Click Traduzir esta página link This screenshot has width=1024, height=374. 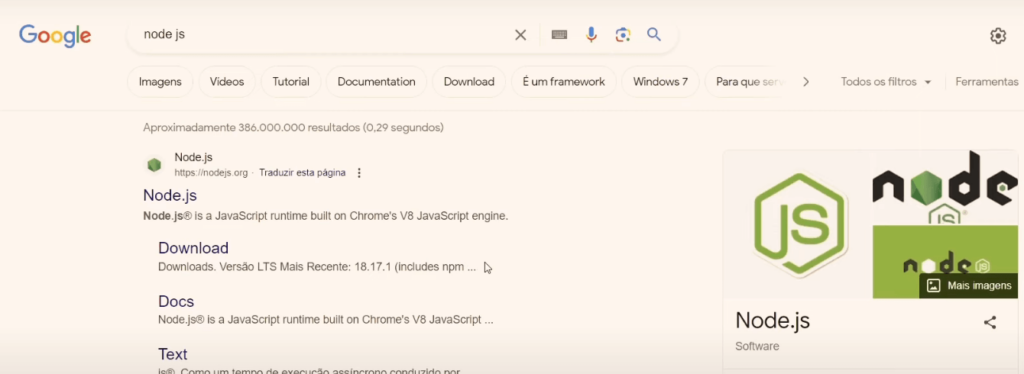(x=302, y=173)
